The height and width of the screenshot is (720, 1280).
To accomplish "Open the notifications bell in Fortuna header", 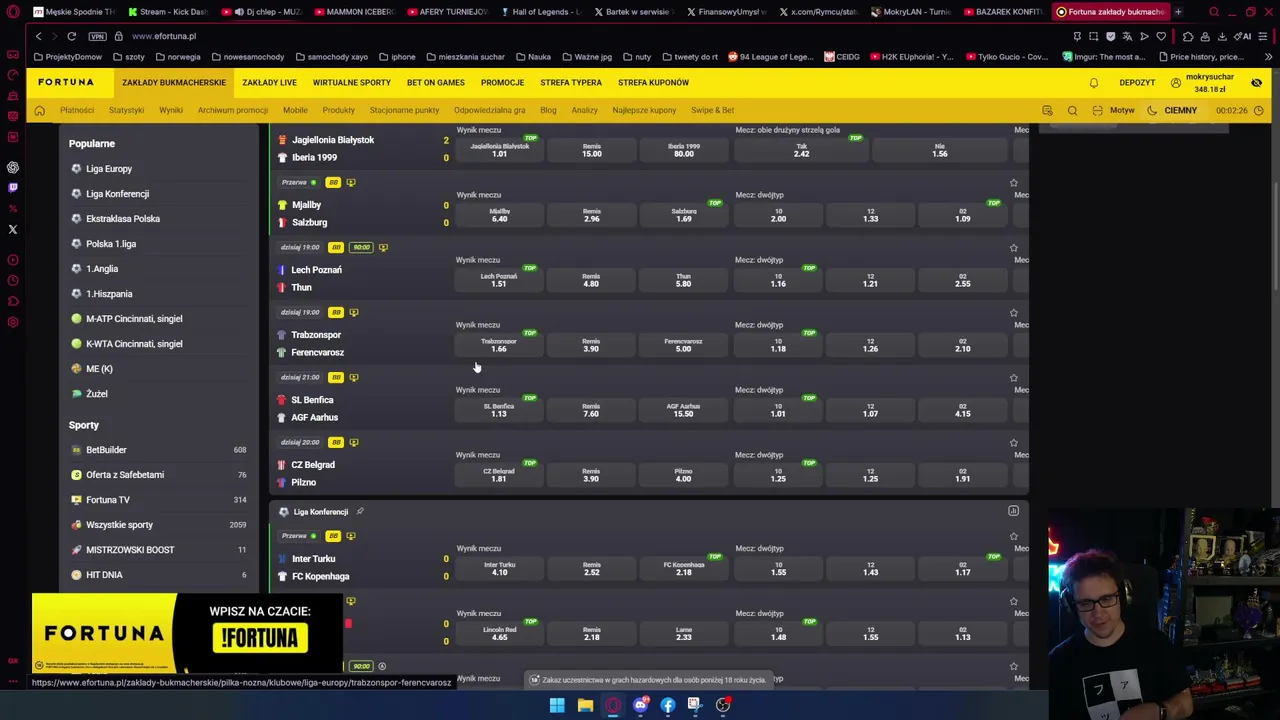I will [1094, 83].
